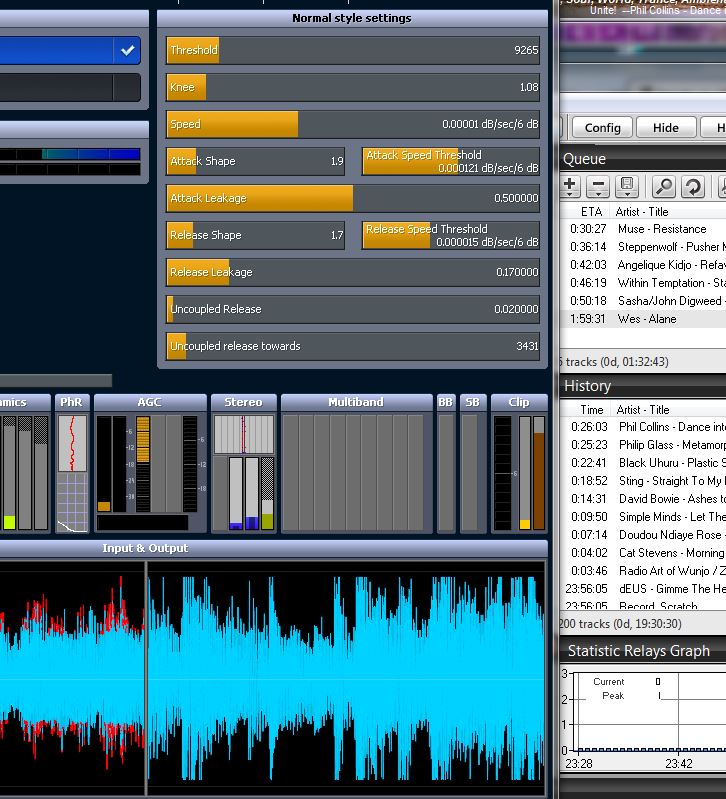Select Wes - Alane in the queue

pos(643,319)
